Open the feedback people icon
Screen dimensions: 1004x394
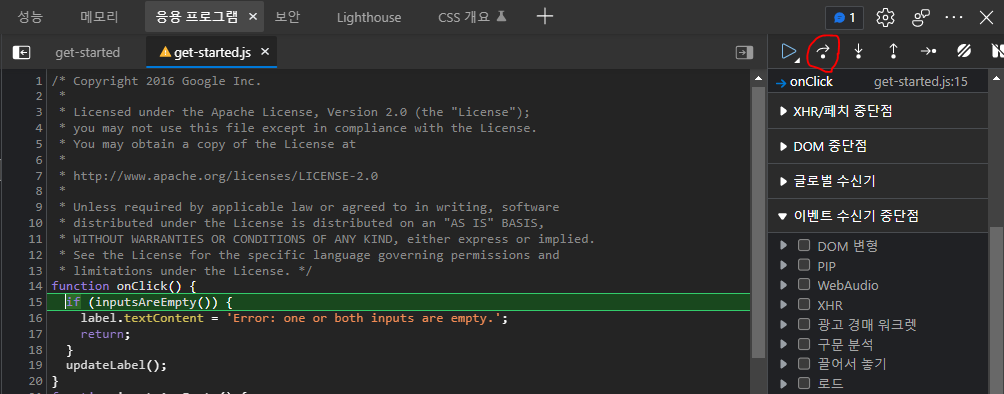coord(921,17)
